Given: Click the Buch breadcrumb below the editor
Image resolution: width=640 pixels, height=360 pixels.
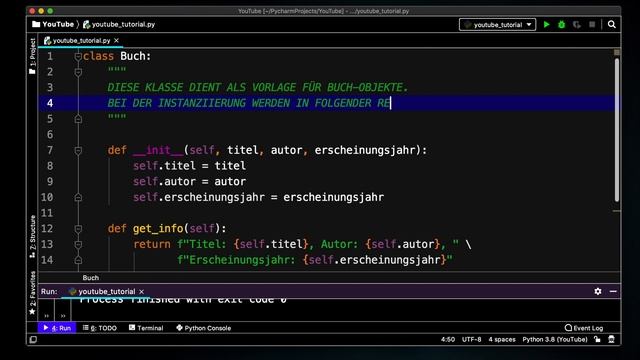Looking at the screenshot, I should [x=91, y=278].
